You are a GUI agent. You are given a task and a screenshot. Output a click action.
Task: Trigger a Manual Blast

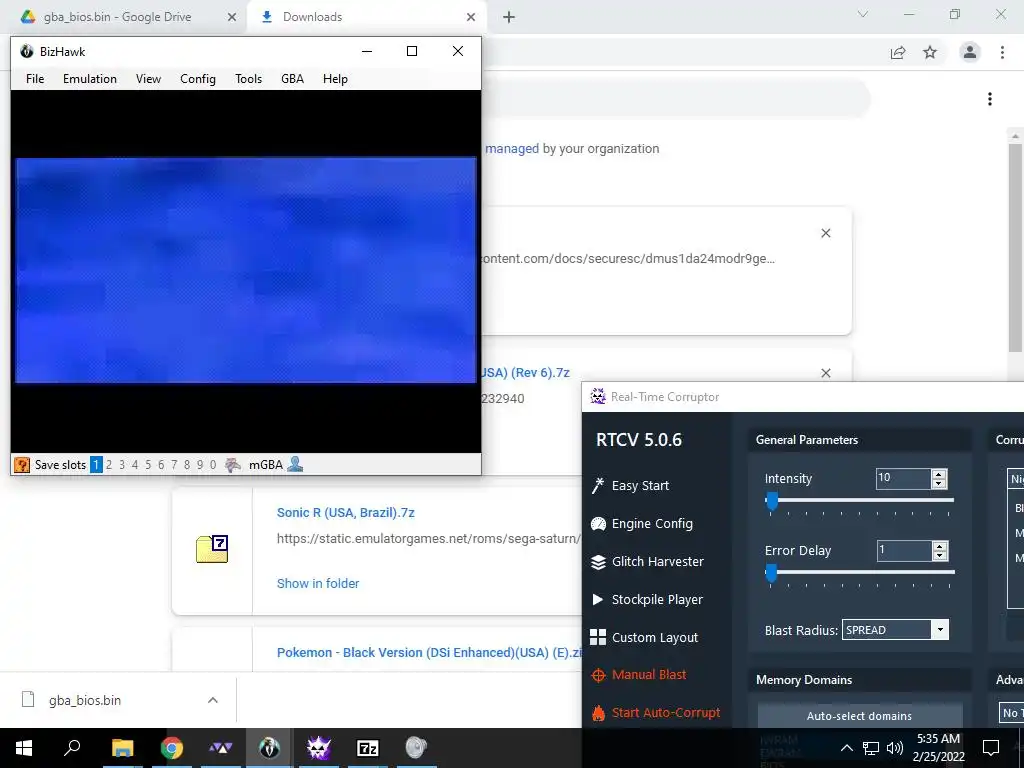pos(638,675)
